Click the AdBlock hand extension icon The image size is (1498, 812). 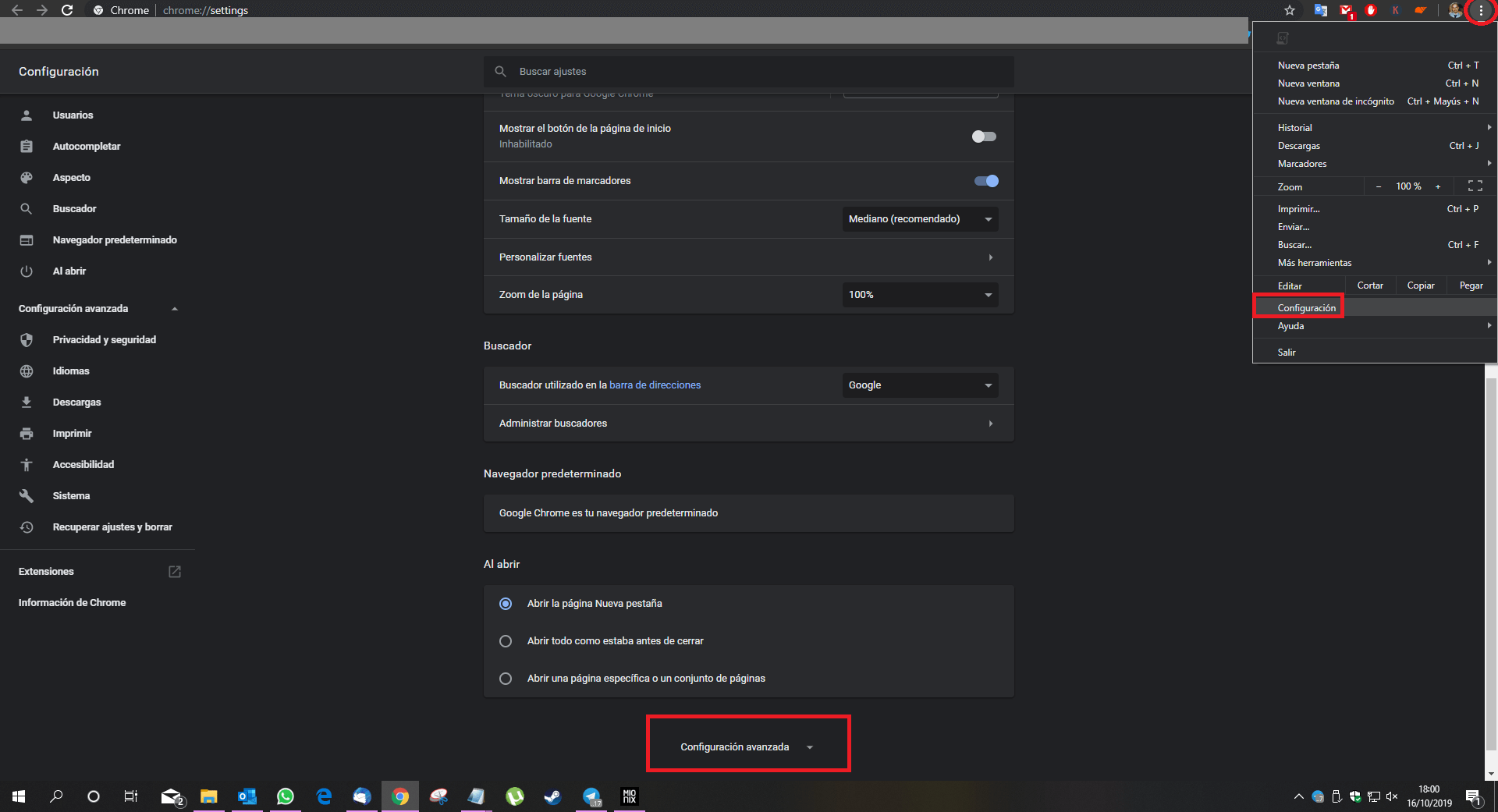tap(1371, 10)
